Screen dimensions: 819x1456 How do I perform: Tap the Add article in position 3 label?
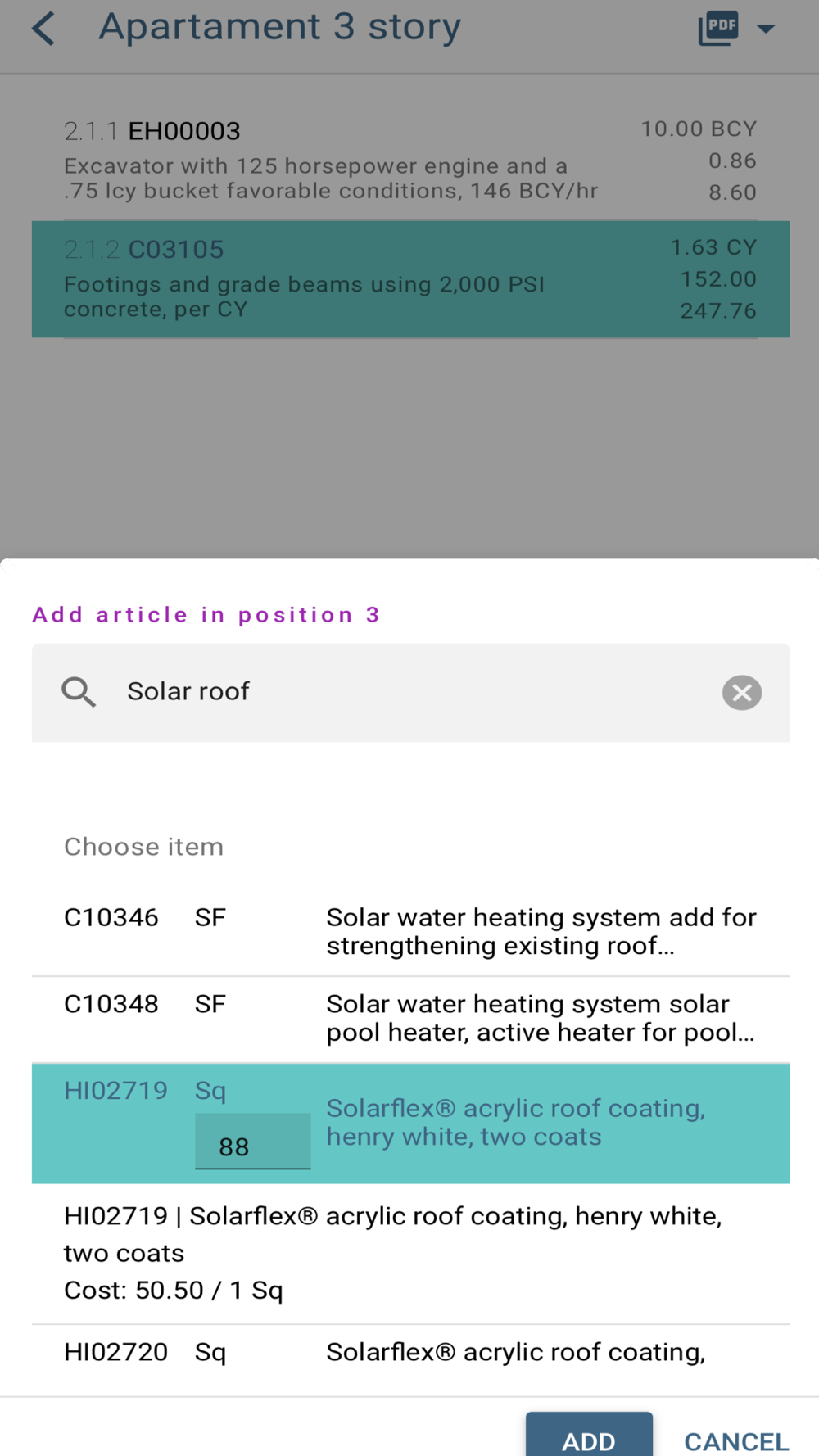coord(206,615)
